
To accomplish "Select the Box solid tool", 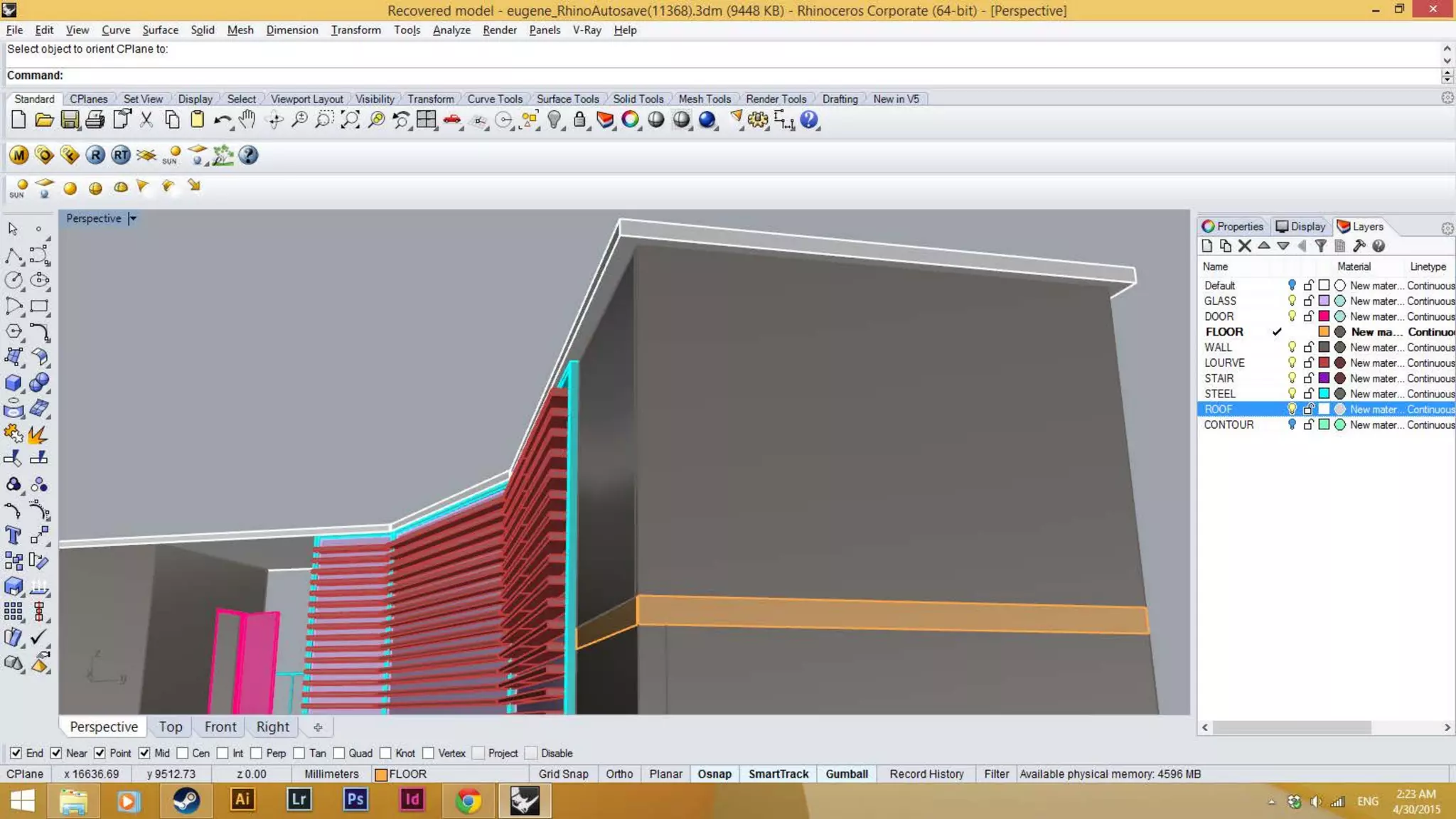I will coord(13,382).
